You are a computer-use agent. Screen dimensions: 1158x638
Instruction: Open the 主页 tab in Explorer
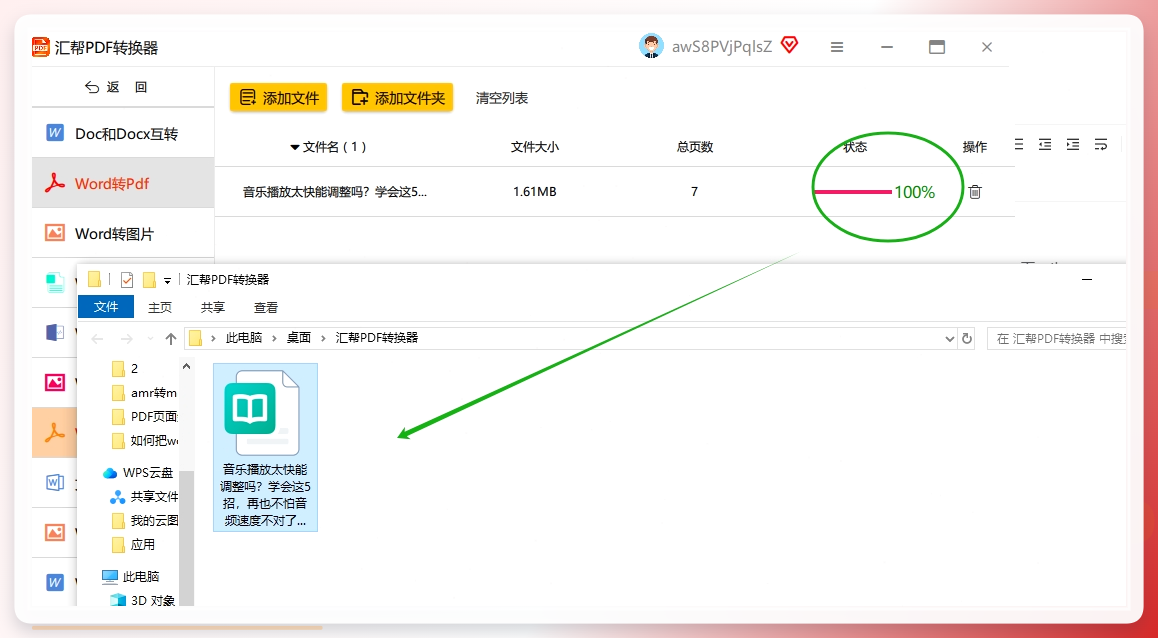160,307
